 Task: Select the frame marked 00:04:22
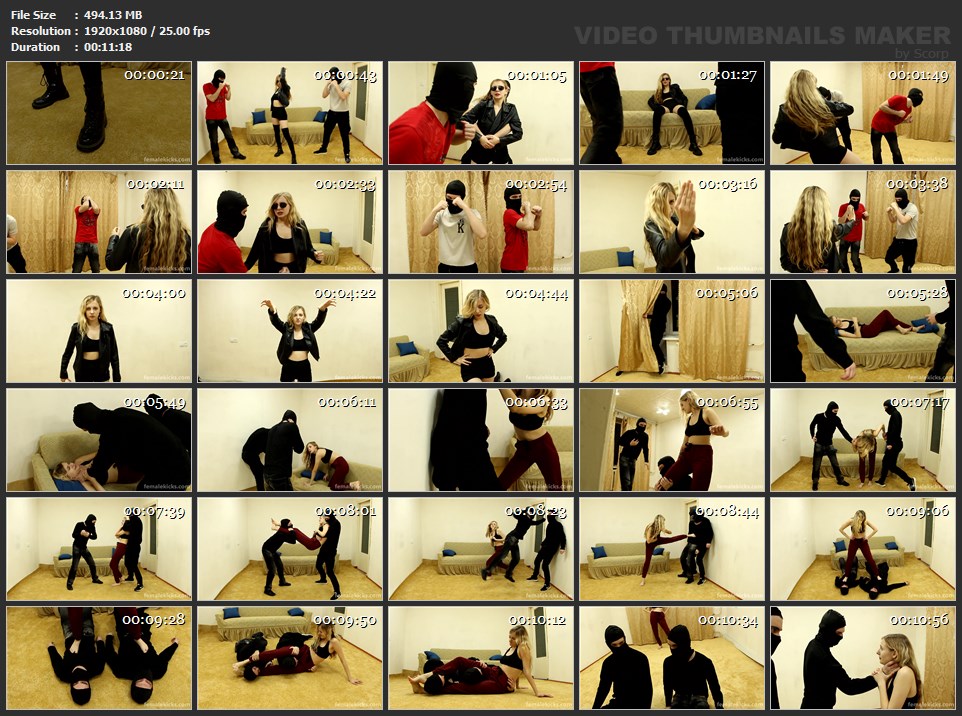click(290, 331)
